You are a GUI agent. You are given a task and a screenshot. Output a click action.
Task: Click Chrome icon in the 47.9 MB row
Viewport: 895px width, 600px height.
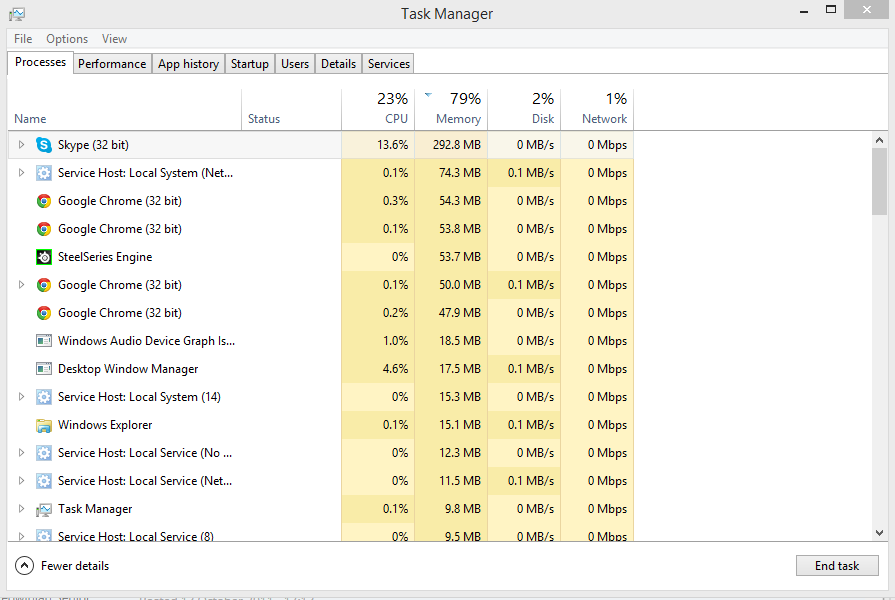click(x=44, y=313)
